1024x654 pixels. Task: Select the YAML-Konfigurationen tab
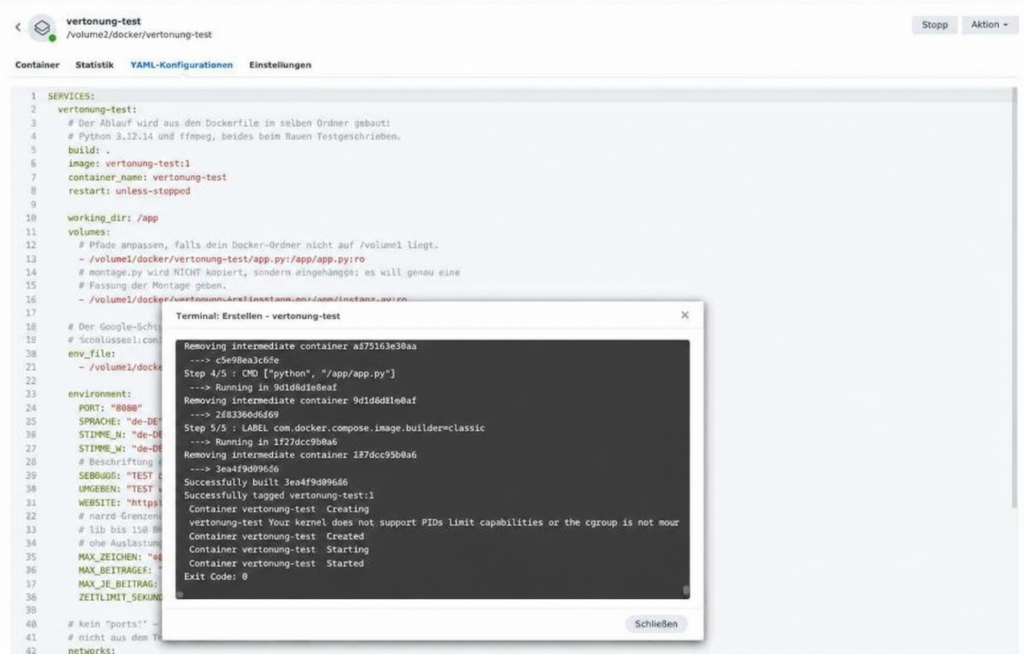point(182,65)
